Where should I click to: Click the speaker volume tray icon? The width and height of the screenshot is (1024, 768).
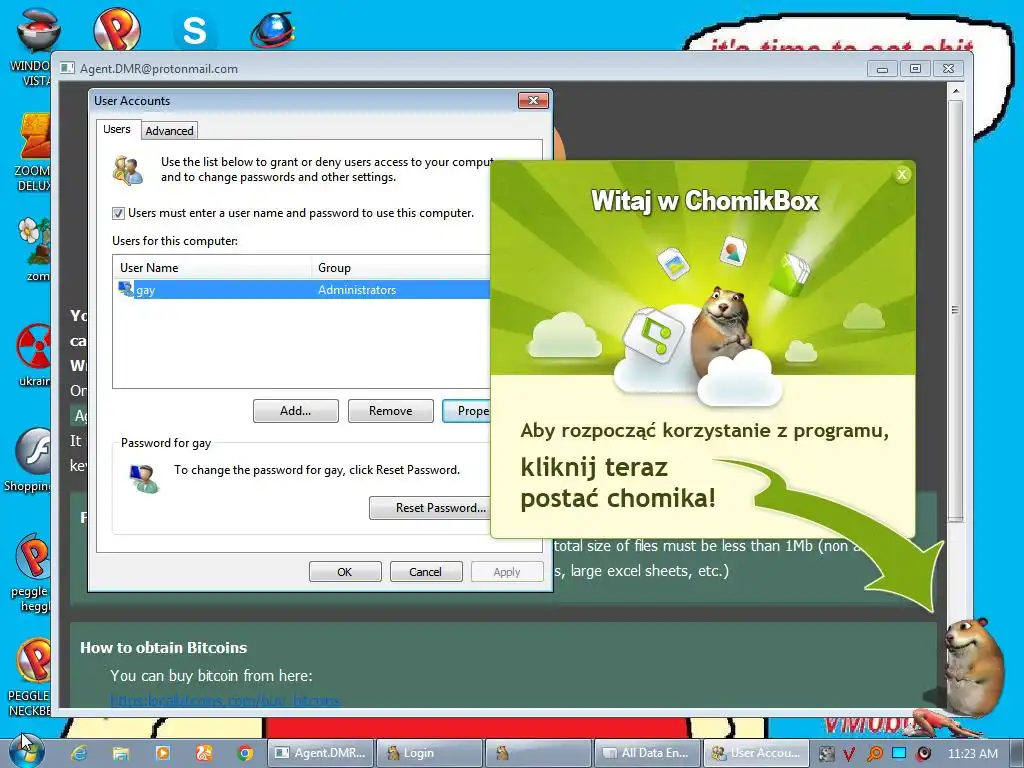pyautogui.click(x=924, y=754)
